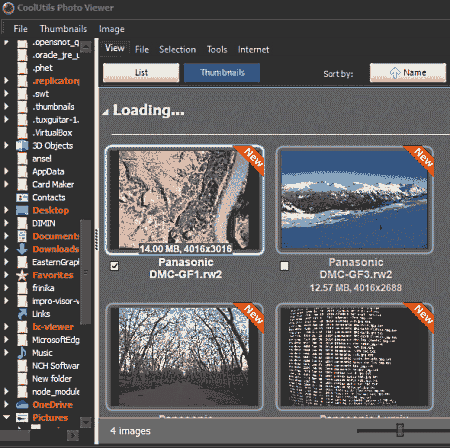The image size is (450, 448).
Task: Click the .VirtualBox folder icon
Action: tap(22, 133)
